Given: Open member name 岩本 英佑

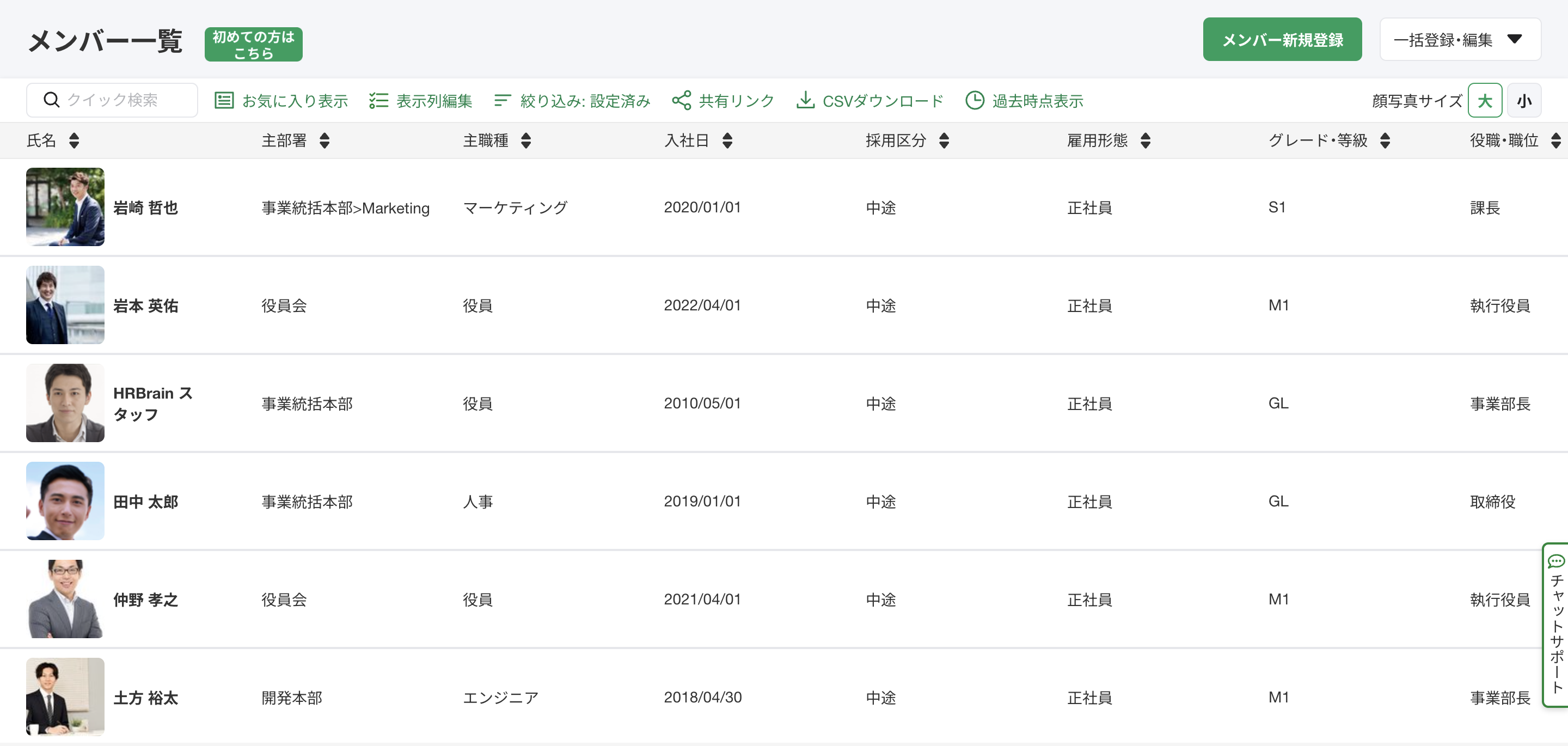Looking at the screenshot, I should pos(145,305).
